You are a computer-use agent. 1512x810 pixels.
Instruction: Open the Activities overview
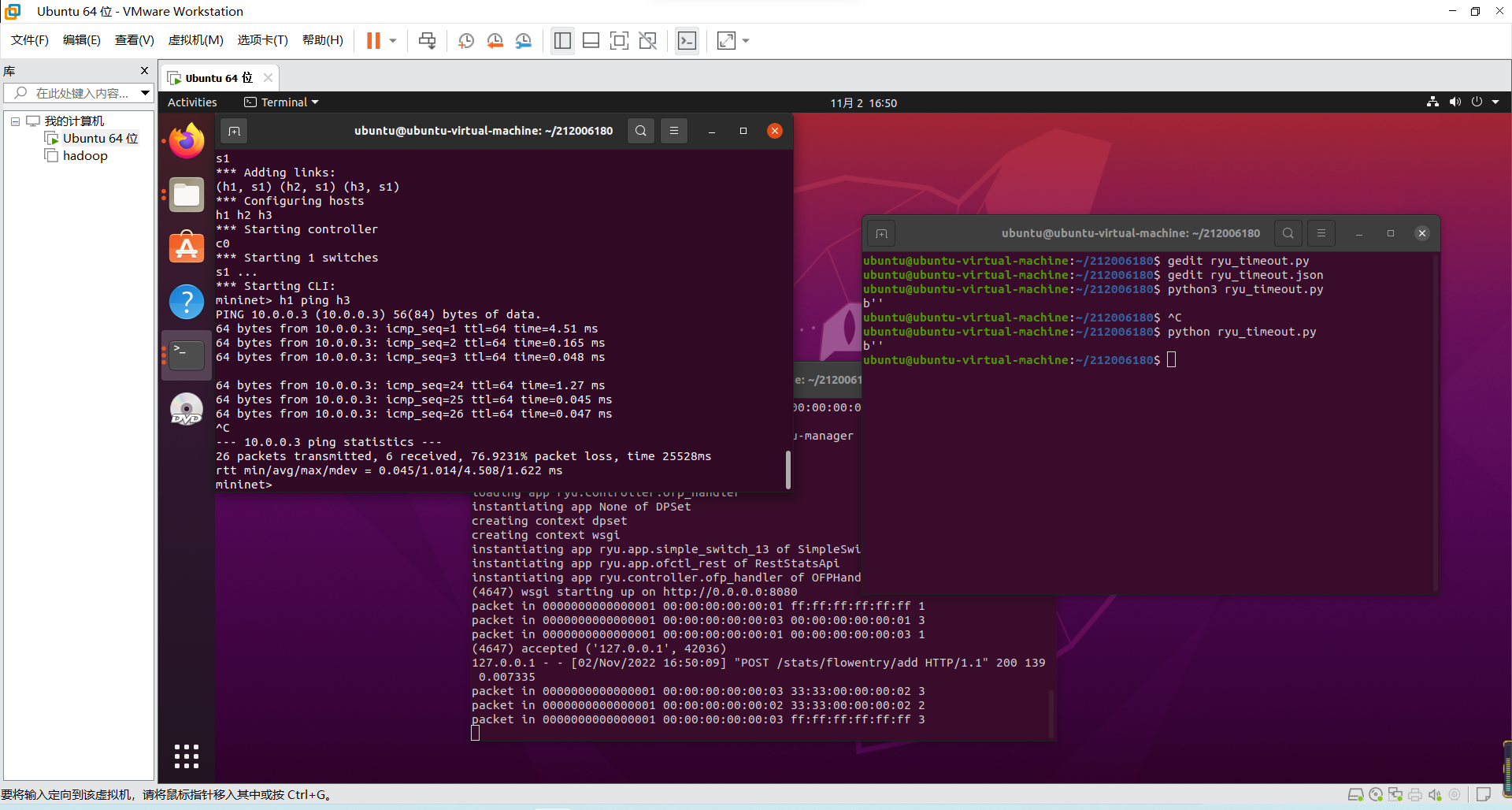(192, 102)
